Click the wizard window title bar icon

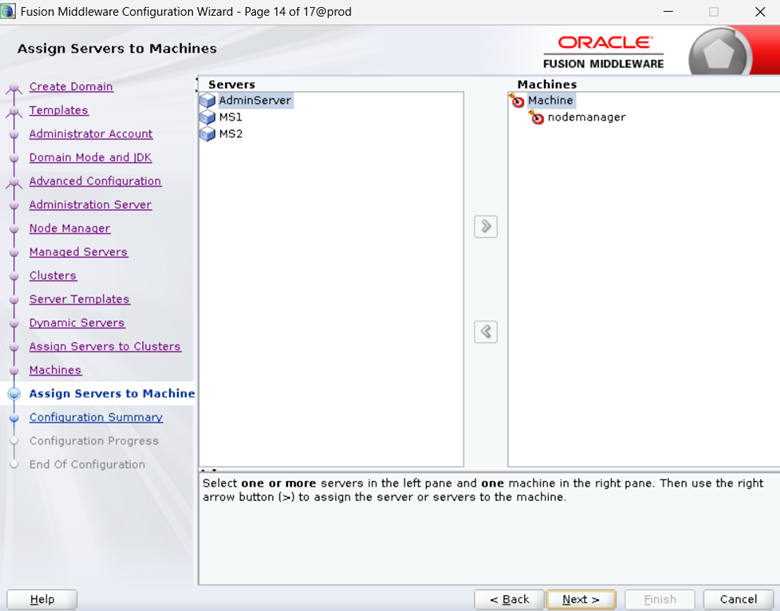tap(8, 11)
